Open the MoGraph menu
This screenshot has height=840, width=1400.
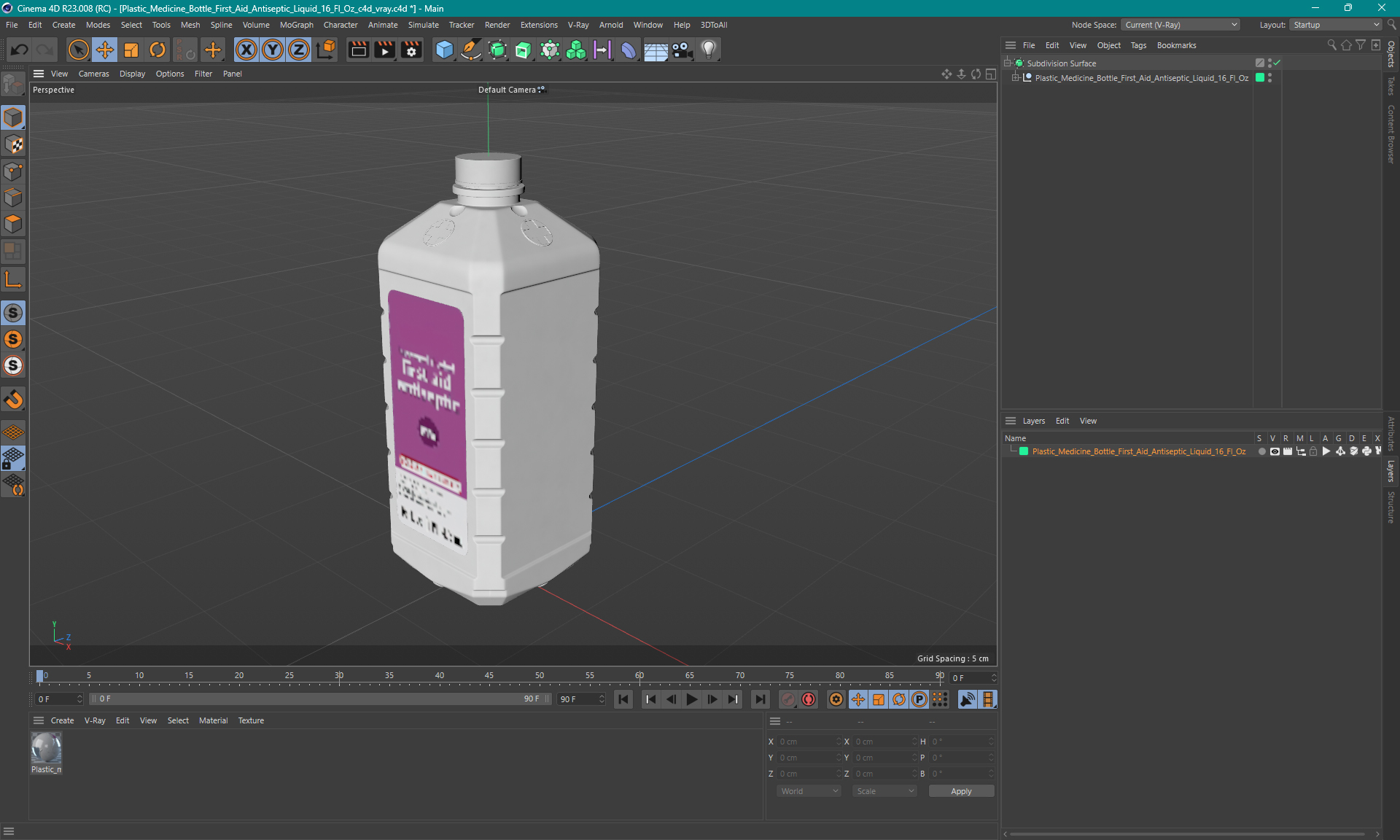pos(296,25)
